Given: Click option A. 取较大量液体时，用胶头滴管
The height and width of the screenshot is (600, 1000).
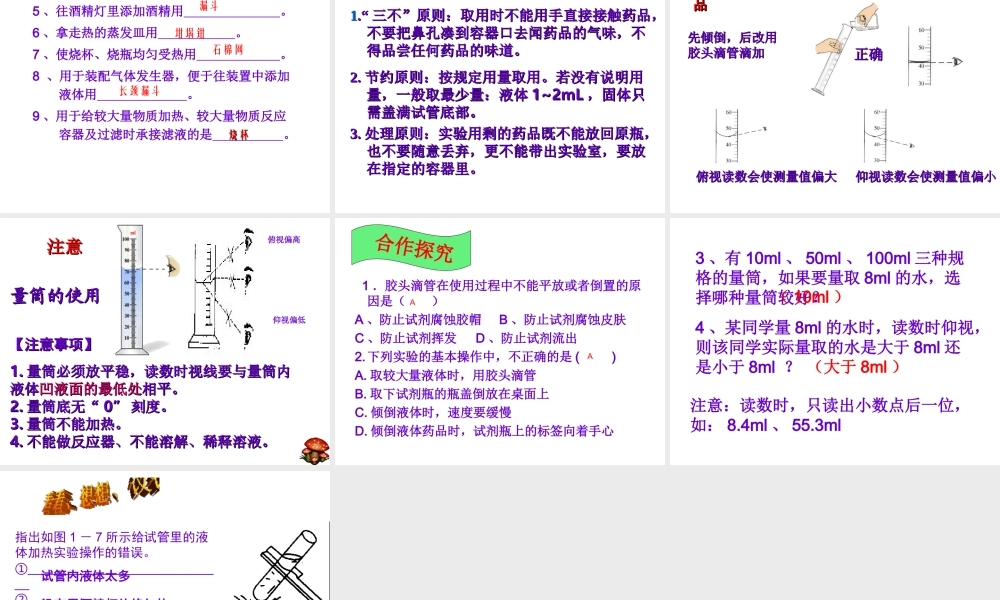Looking at the screenshot, I should click(445, 376).
